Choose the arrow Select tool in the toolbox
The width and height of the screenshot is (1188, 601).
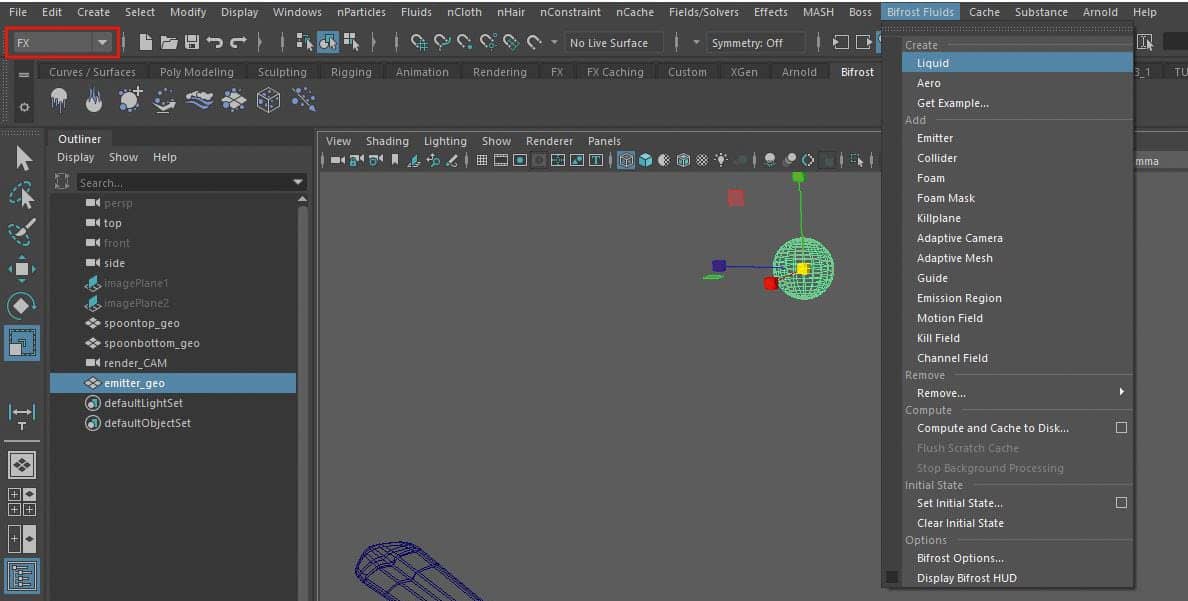coord(23,158)
